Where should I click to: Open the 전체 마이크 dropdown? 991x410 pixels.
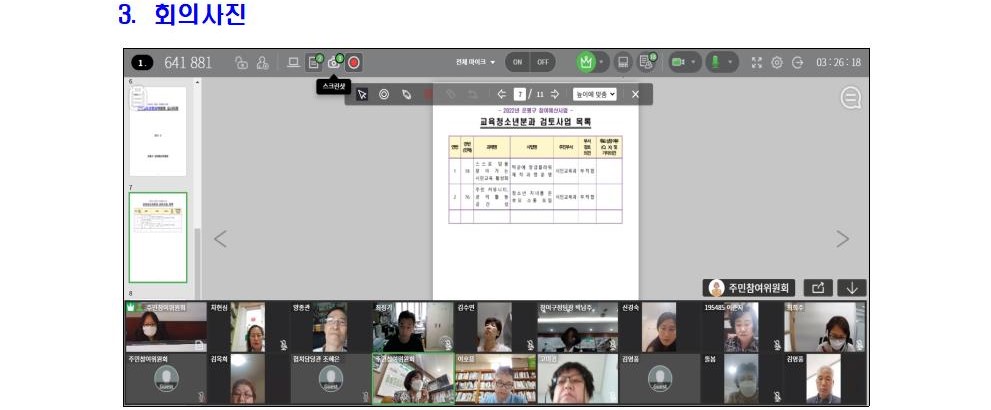pyautogui.click(x=475, y=63)
